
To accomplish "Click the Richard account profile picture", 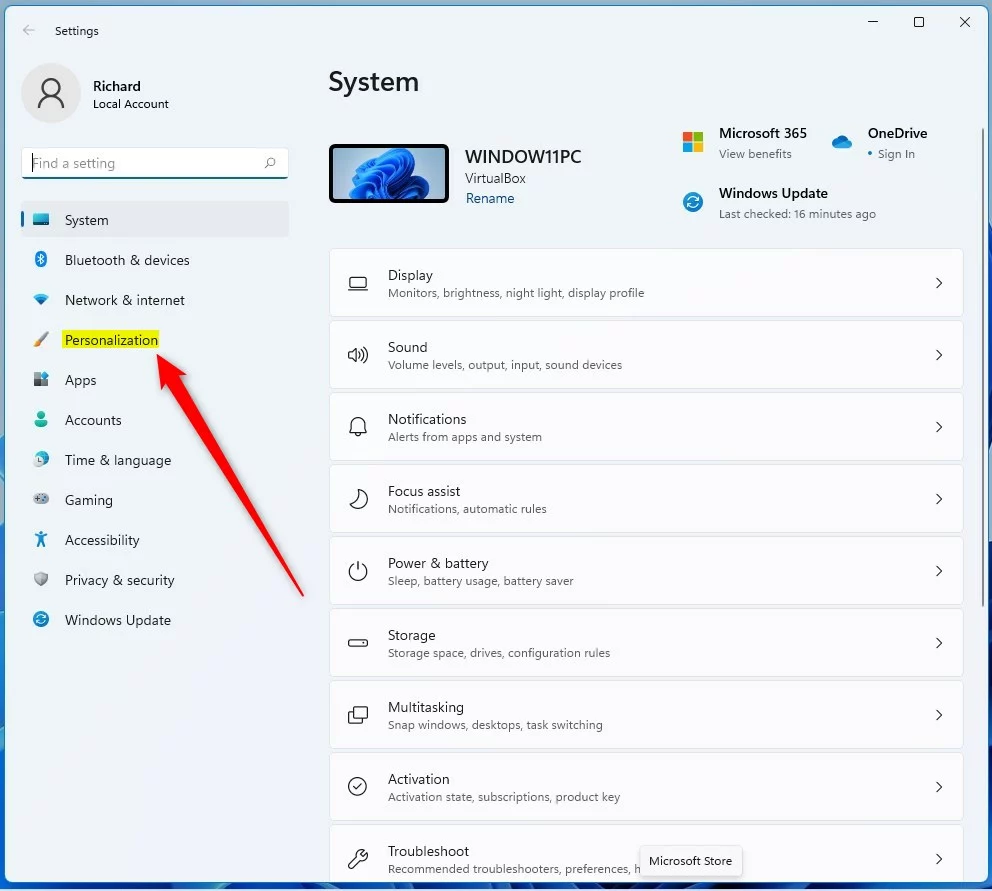I will click(51, 92).
